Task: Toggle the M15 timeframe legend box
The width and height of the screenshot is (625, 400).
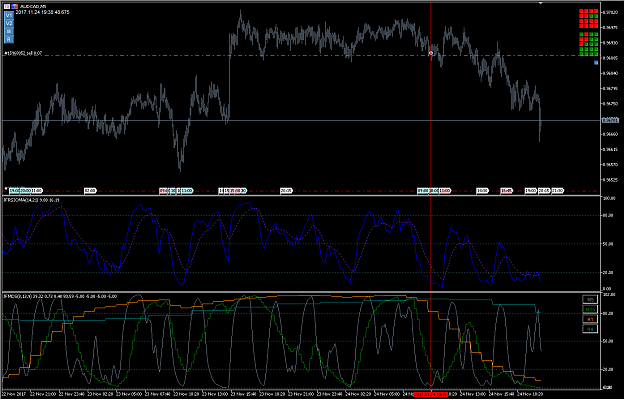Action: (x=590, y=309)
